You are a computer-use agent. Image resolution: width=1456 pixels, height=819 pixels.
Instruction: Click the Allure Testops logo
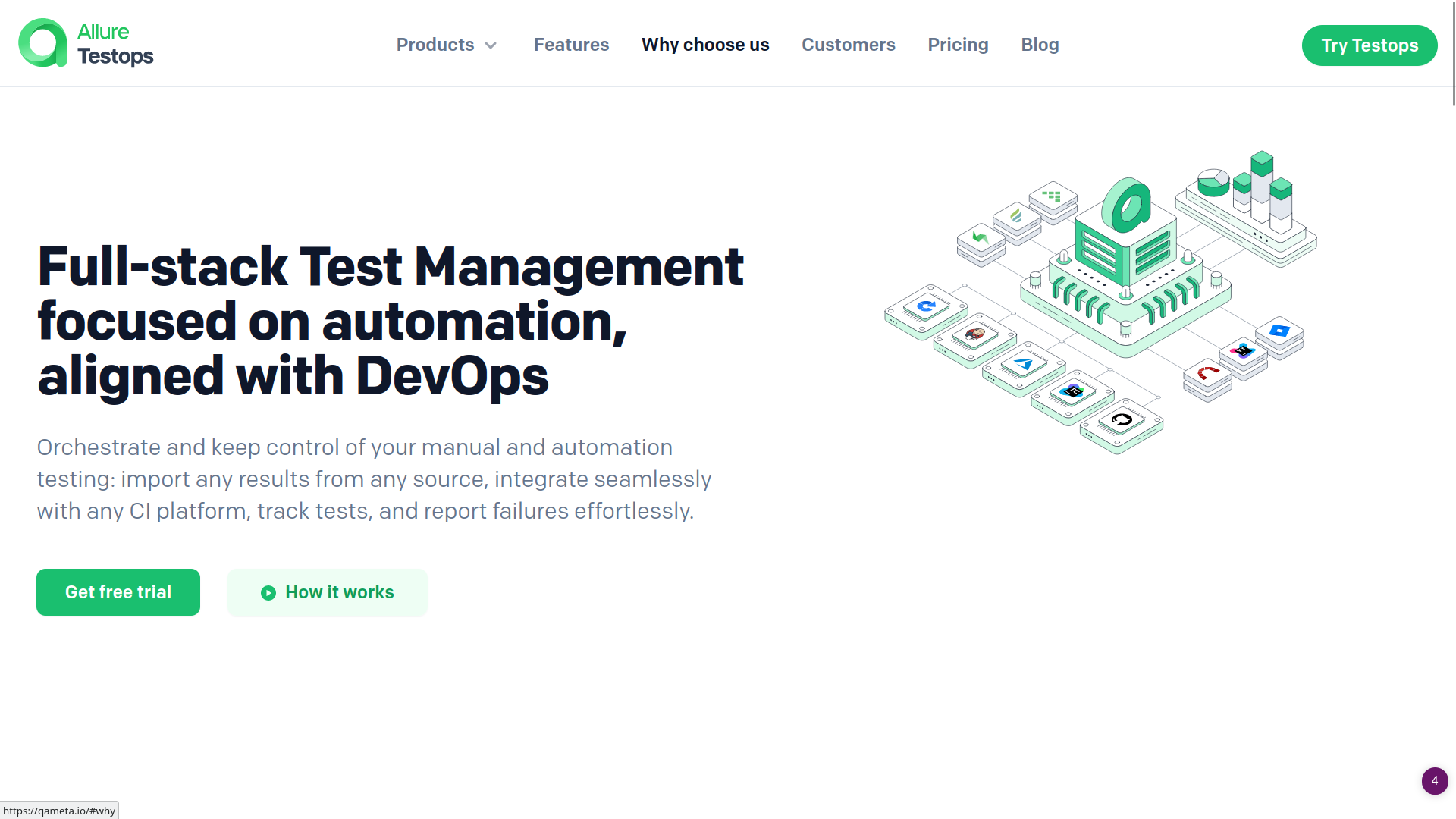coord(86,43)
